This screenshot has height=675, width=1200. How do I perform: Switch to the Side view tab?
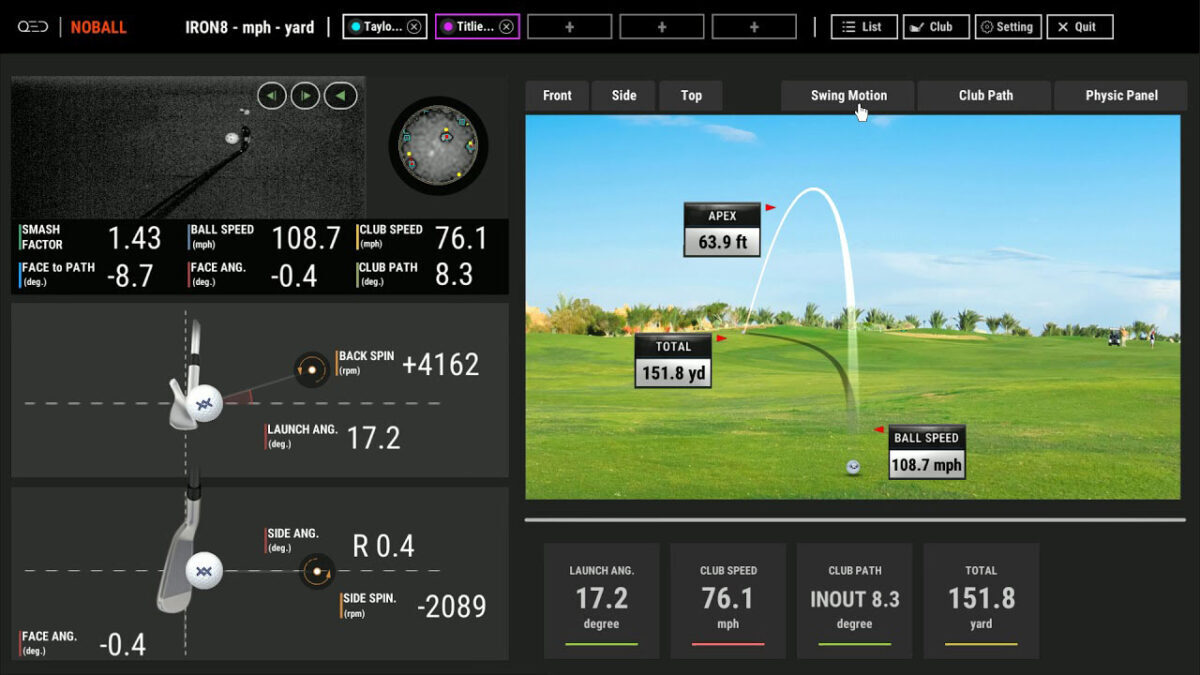[x=624, y=96]
